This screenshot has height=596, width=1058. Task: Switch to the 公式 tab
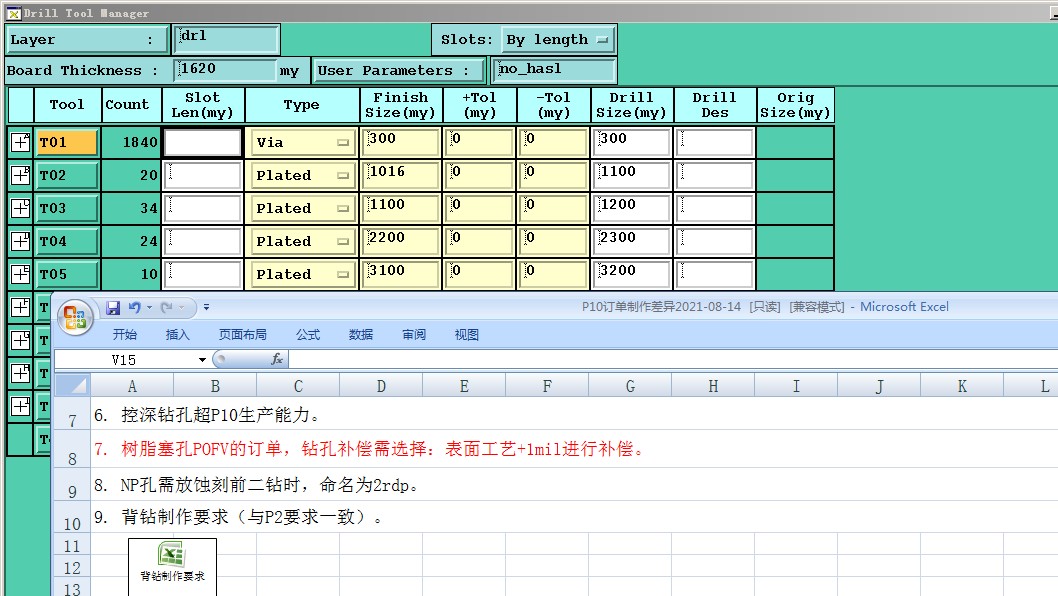click(308, 335)
